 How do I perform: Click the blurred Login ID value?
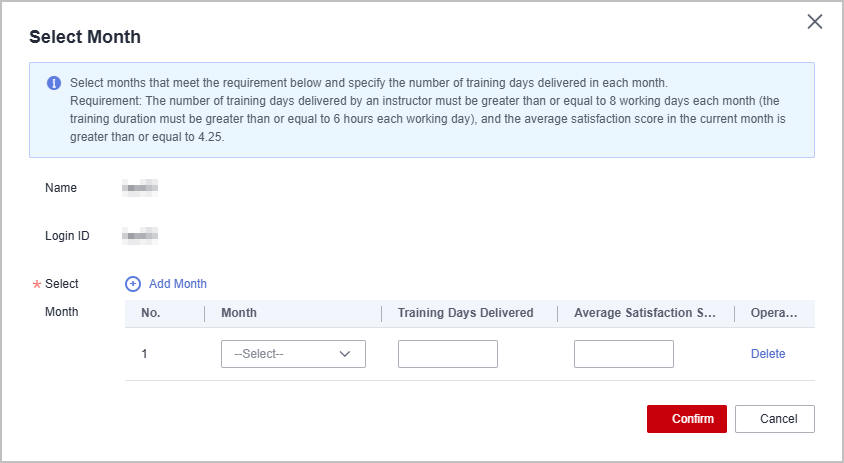pyautogui.click(x=140, y=236)
